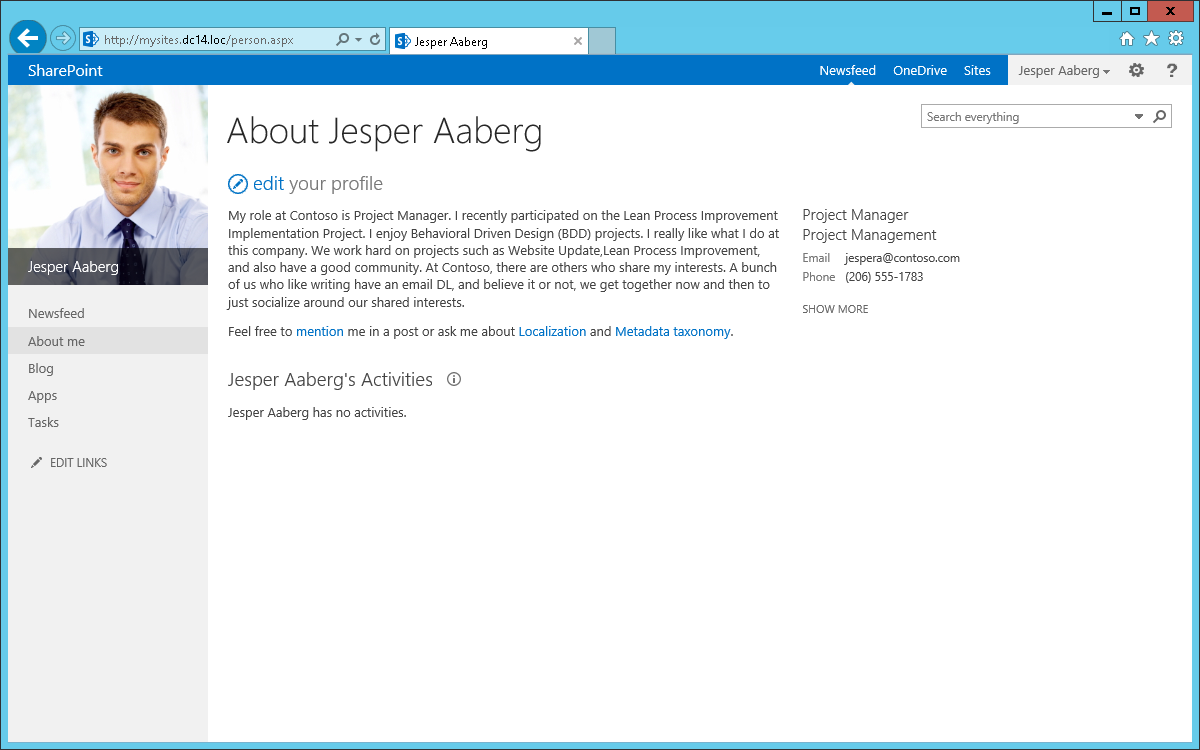Viewport: 1200px width, 750px height.
Task: Click the browser Forward arrow button
Action: (62, 39)
